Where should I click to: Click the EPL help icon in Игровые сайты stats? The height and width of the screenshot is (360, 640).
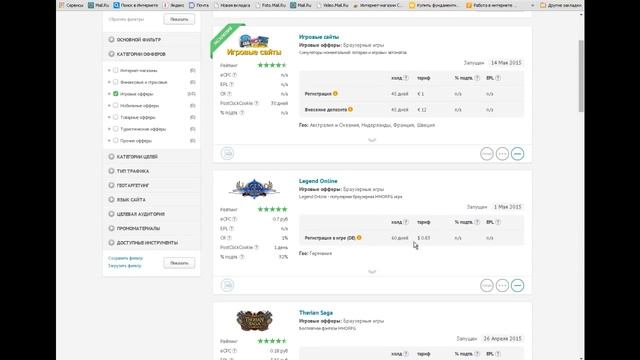(231, 84)
